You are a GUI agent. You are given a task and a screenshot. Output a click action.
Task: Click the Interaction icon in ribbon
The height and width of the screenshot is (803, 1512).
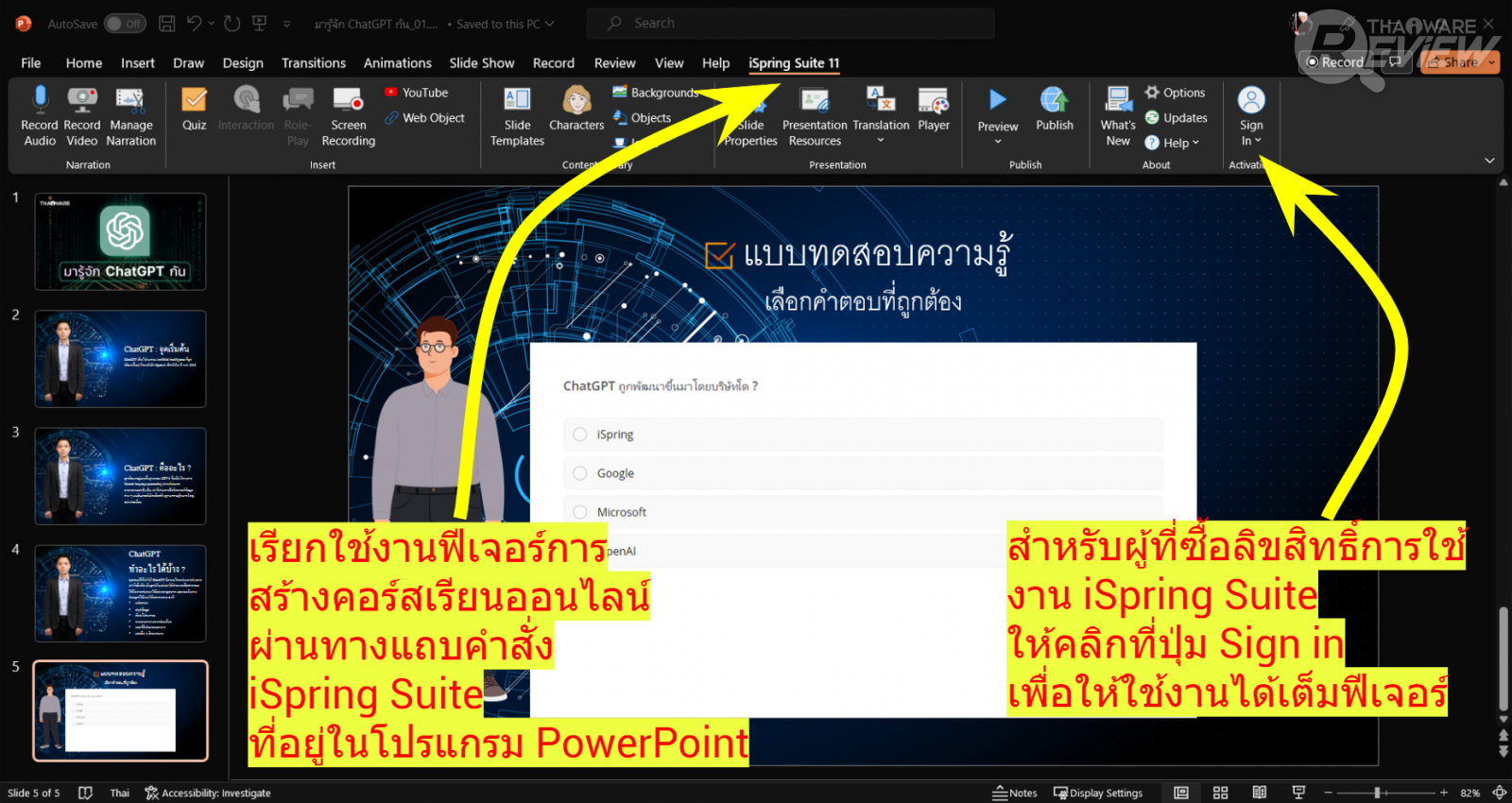[246, 99]
